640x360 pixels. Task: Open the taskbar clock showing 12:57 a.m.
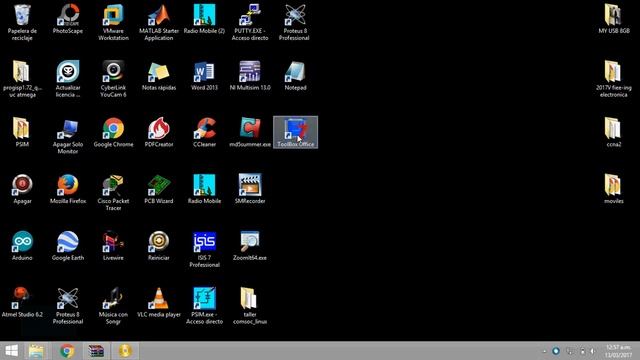click(x=618, y=351)
